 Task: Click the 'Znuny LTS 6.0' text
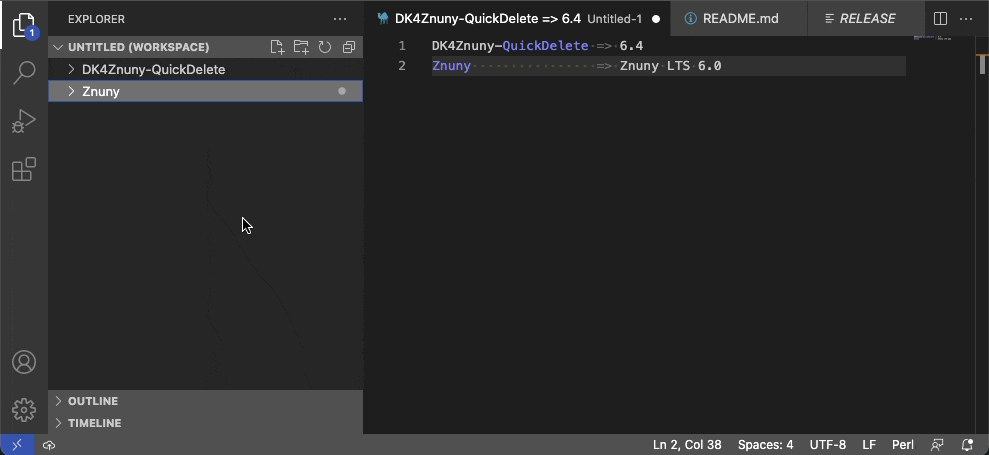670,66
